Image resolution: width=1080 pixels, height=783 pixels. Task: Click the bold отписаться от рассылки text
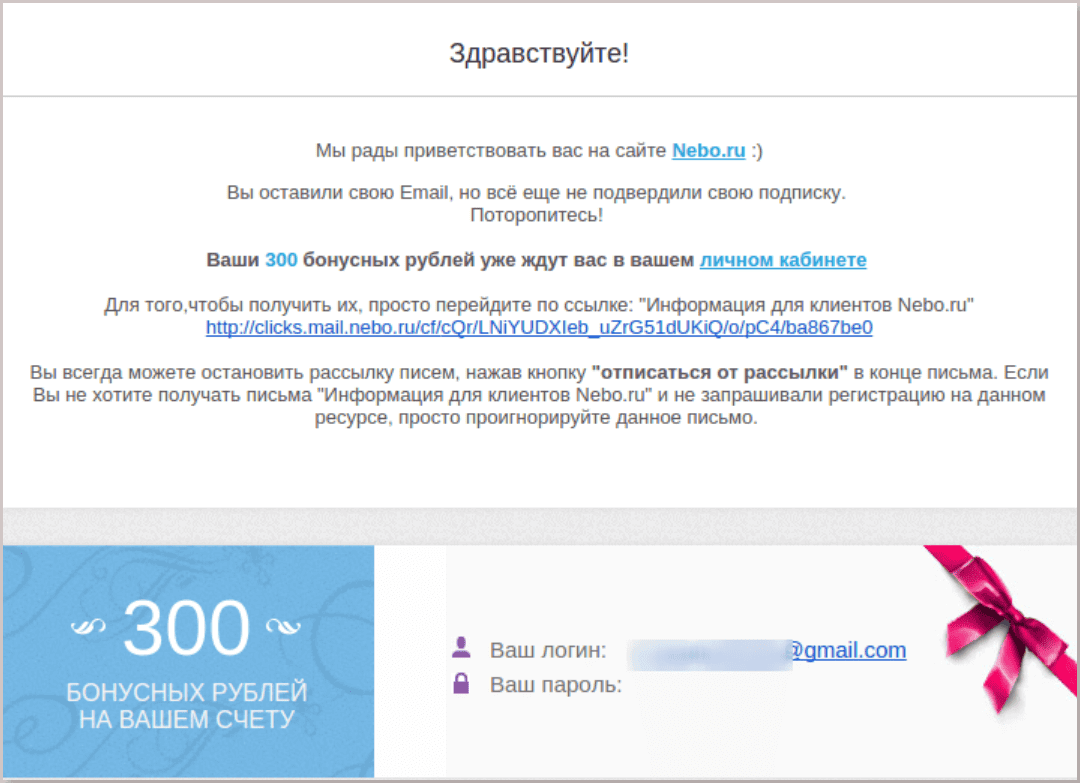720,373
